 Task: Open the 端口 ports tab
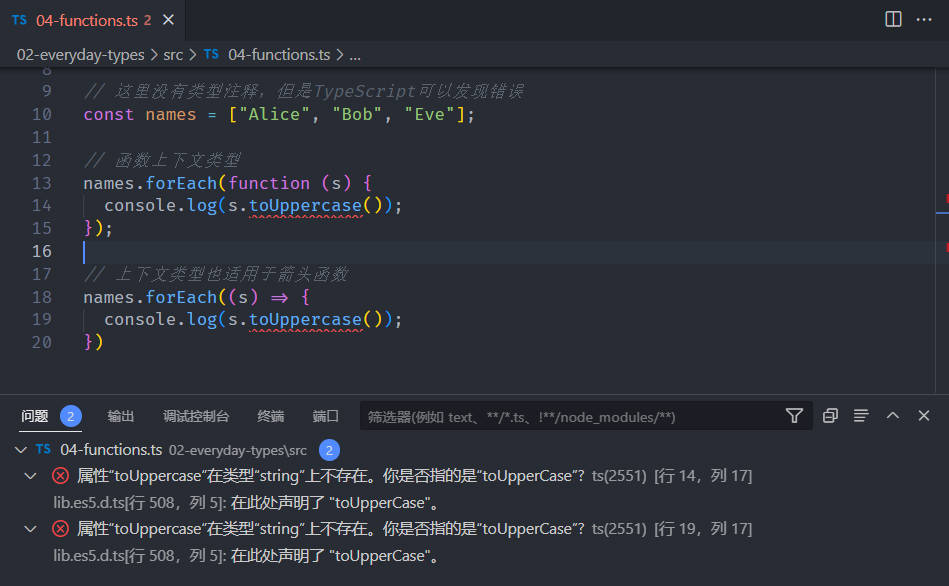pyautogui.click(x=326, y=416)
